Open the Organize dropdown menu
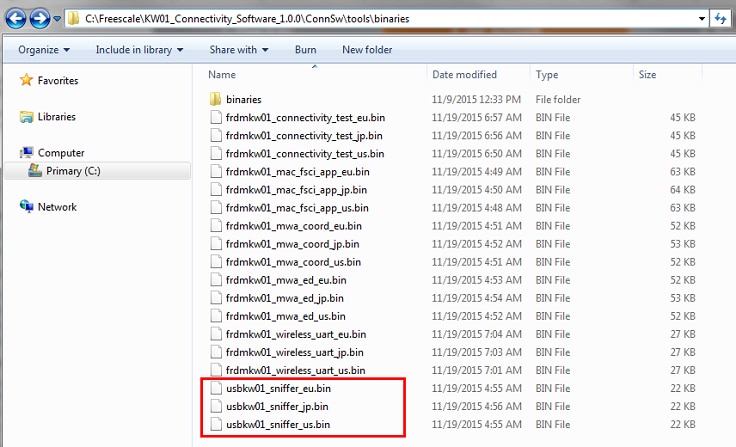 (x=43, y=50)
